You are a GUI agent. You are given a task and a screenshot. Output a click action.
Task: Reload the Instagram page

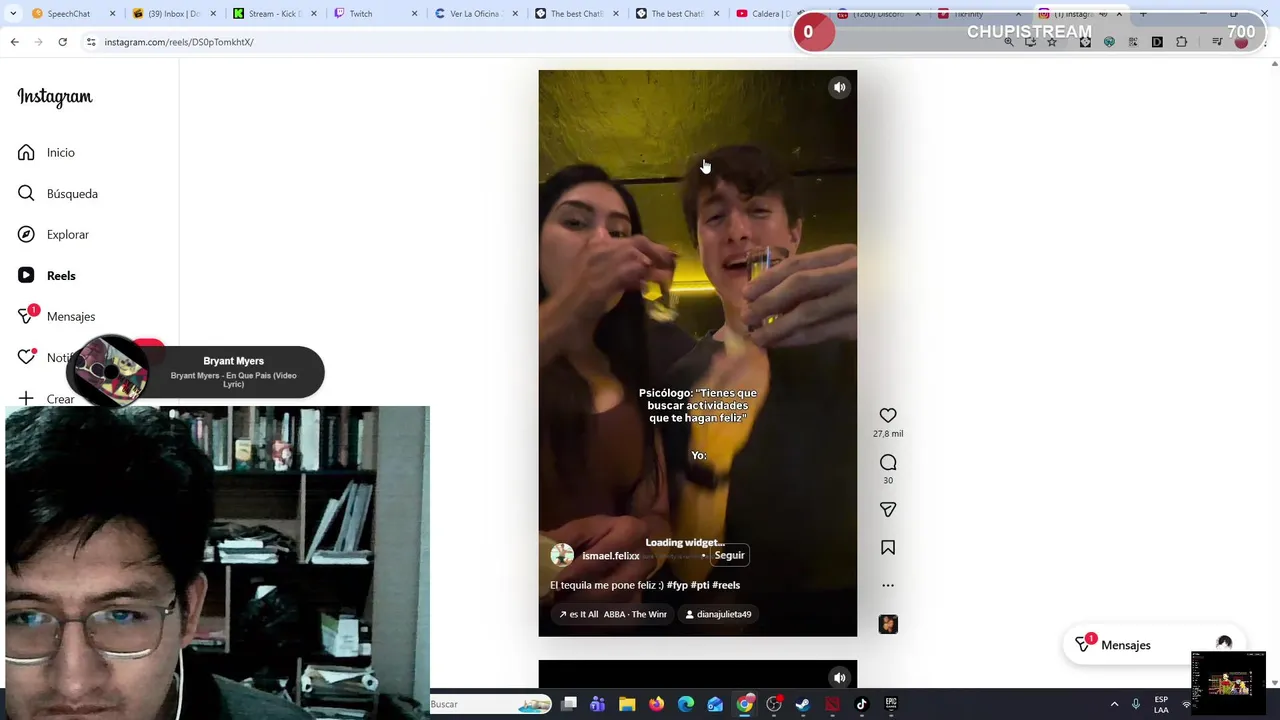[62, 42]
